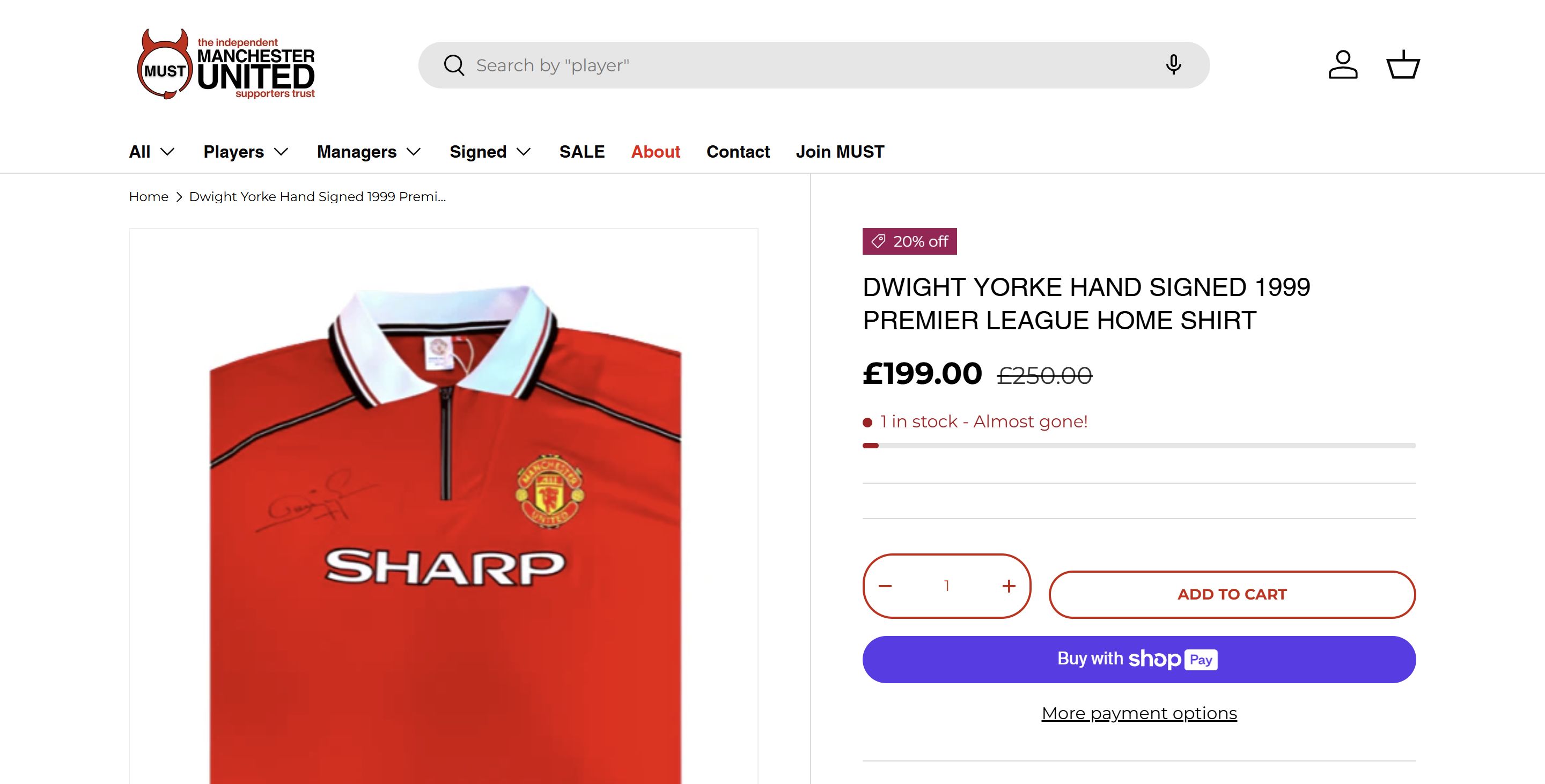Click the MUST supporters trust logo
This screenshot has height=784, width=1545.
[225, 65]
